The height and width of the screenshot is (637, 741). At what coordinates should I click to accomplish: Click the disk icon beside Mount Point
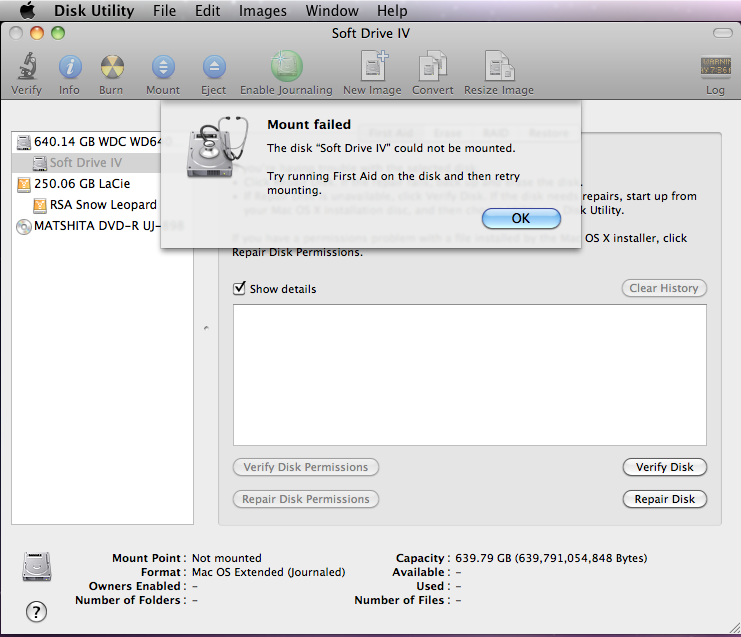point(37,567)
